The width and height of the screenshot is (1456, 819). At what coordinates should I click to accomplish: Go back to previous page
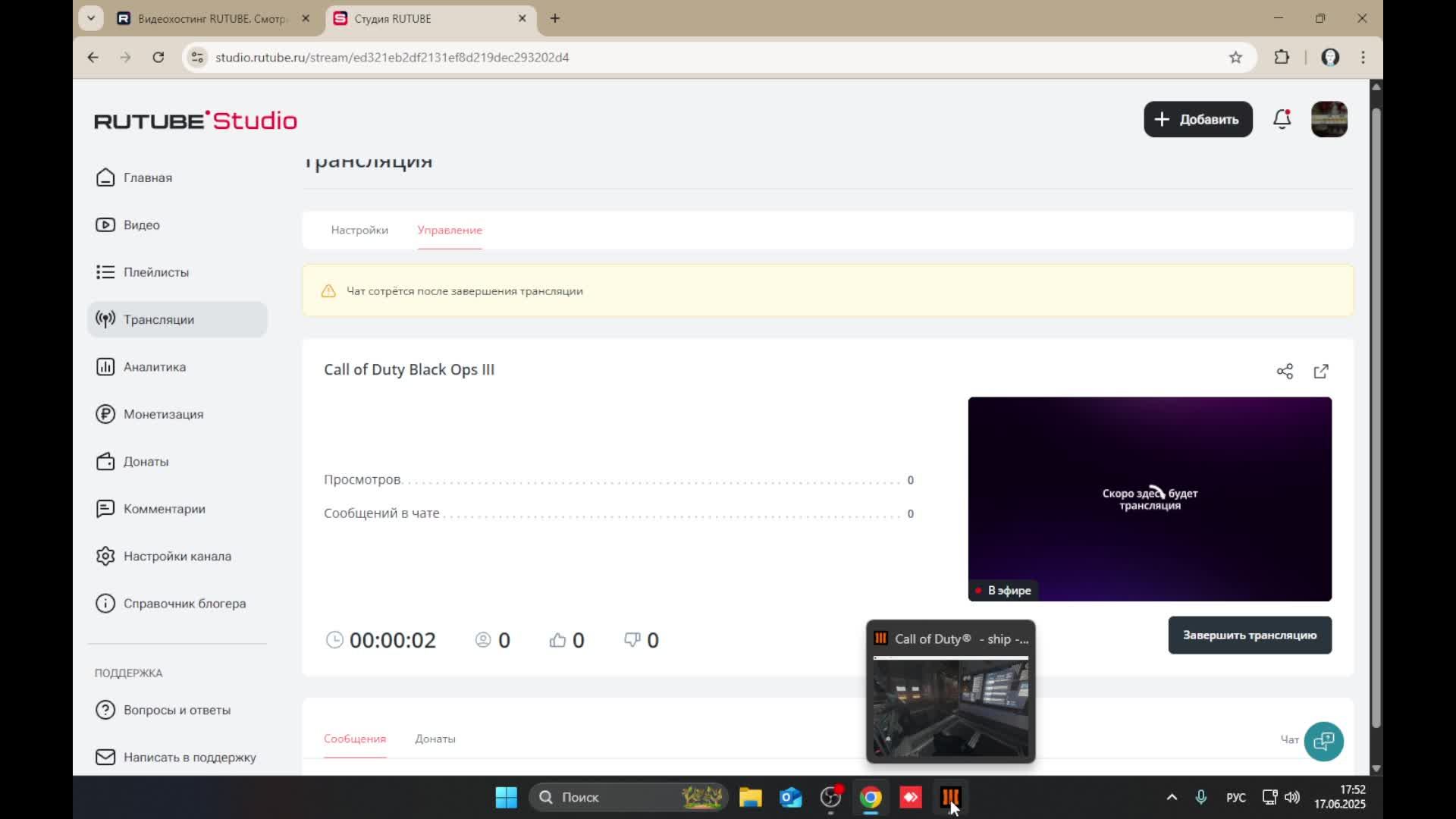93,58
